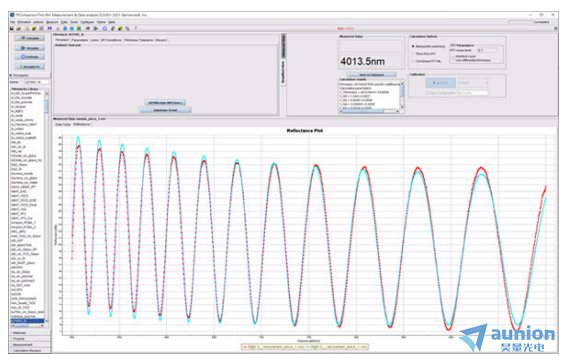The height and width of the screenshot is (363, 567).
Task: Click the question mark help icon
Action: click(136, 28)
